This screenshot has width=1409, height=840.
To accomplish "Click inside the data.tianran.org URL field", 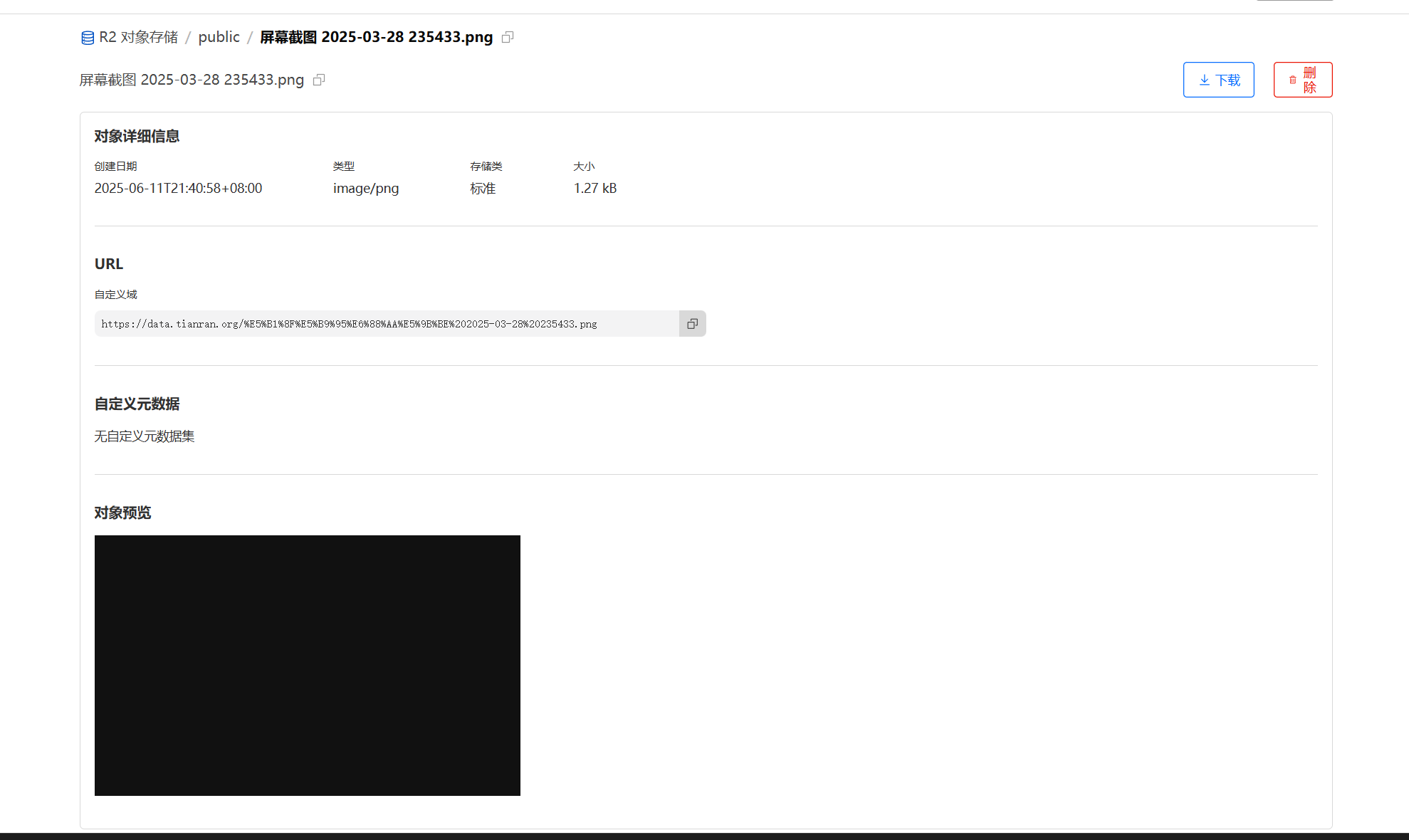I will click(386, 324).
